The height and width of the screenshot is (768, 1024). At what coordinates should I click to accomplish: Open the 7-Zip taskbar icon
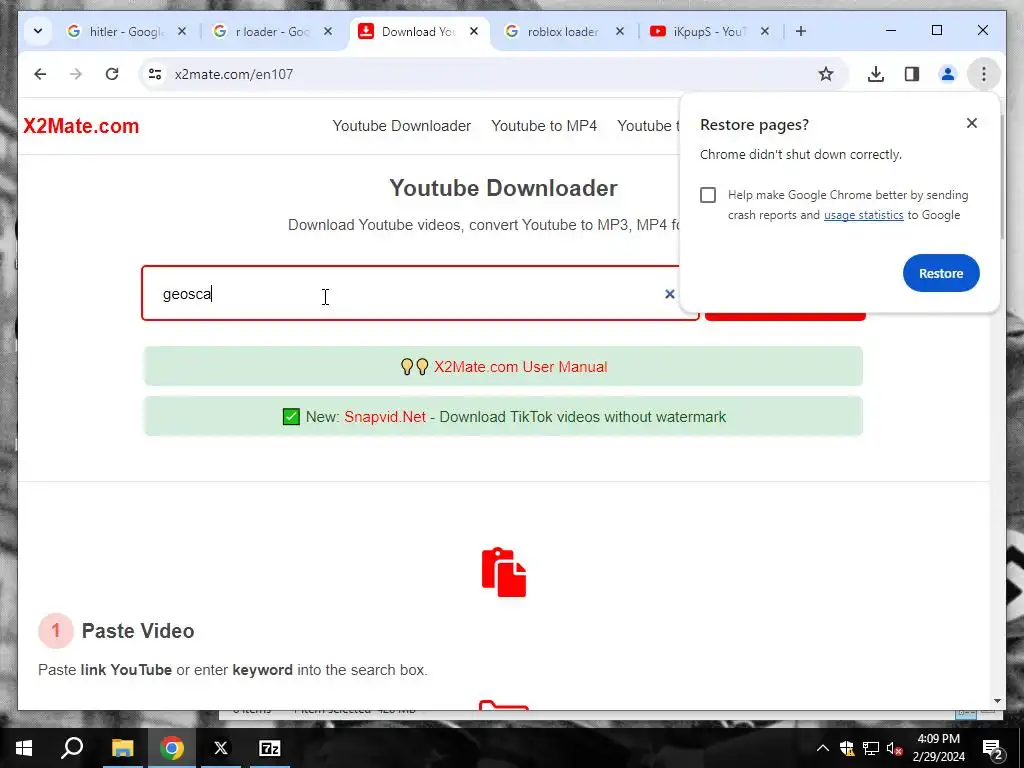(270, 748)
